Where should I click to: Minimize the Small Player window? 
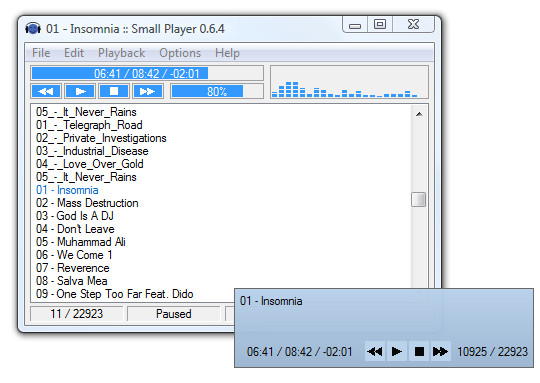coord(355,25)
